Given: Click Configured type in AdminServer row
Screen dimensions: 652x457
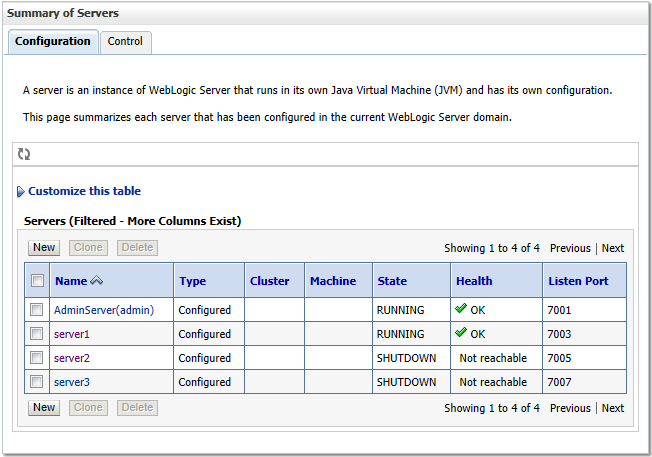Looking at the screenshot, I should (x=205, y=311).
